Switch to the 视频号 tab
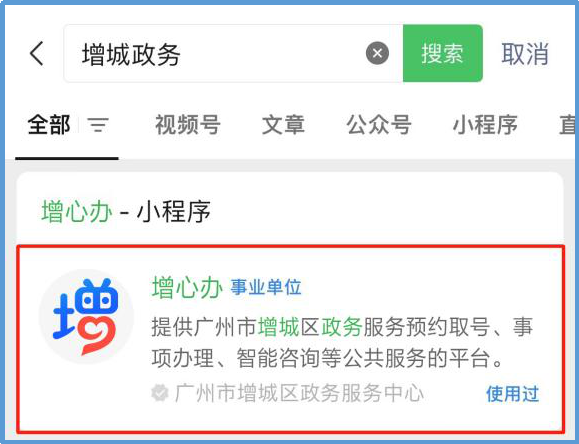The width and height of the screenshot is (579, 444). [x=188, y=125]
